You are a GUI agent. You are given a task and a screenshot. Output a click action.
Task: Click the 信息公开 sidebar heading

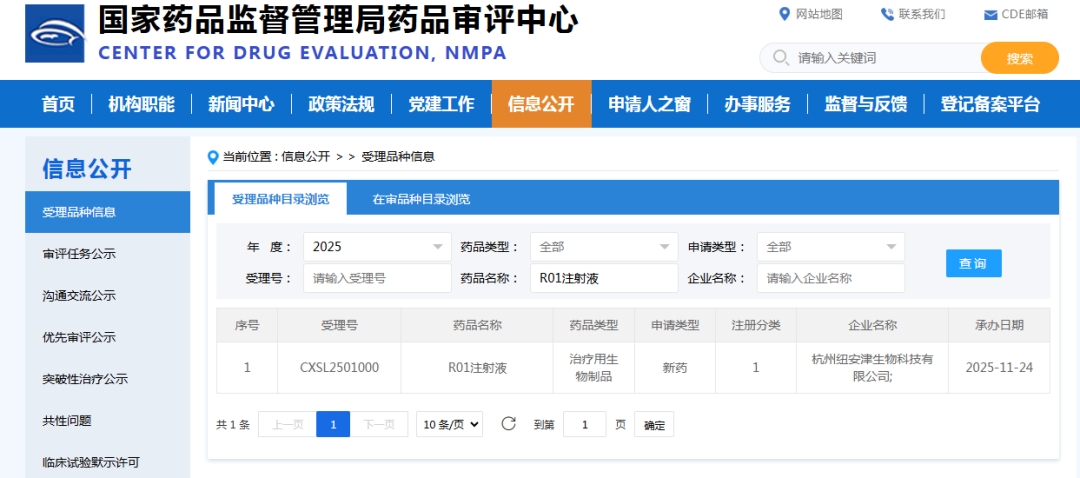click(87, 169)
